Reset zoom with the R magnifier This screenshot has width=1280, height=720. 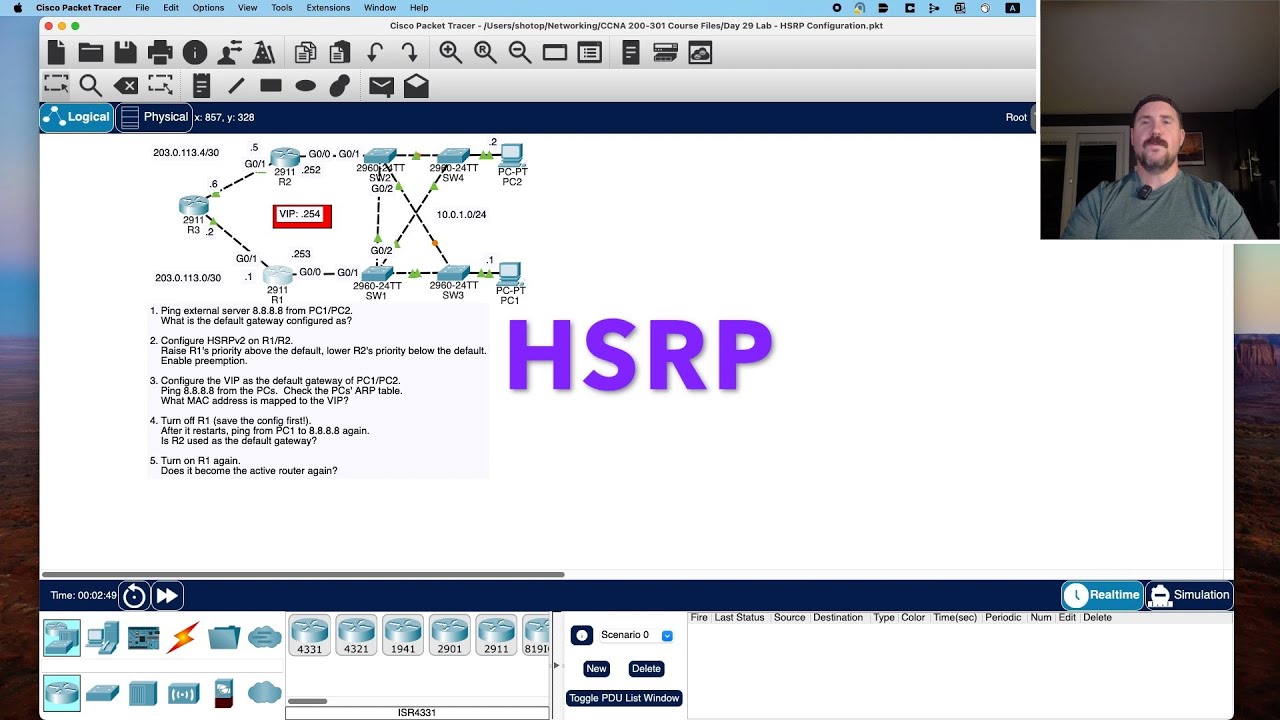pos(486,53)
